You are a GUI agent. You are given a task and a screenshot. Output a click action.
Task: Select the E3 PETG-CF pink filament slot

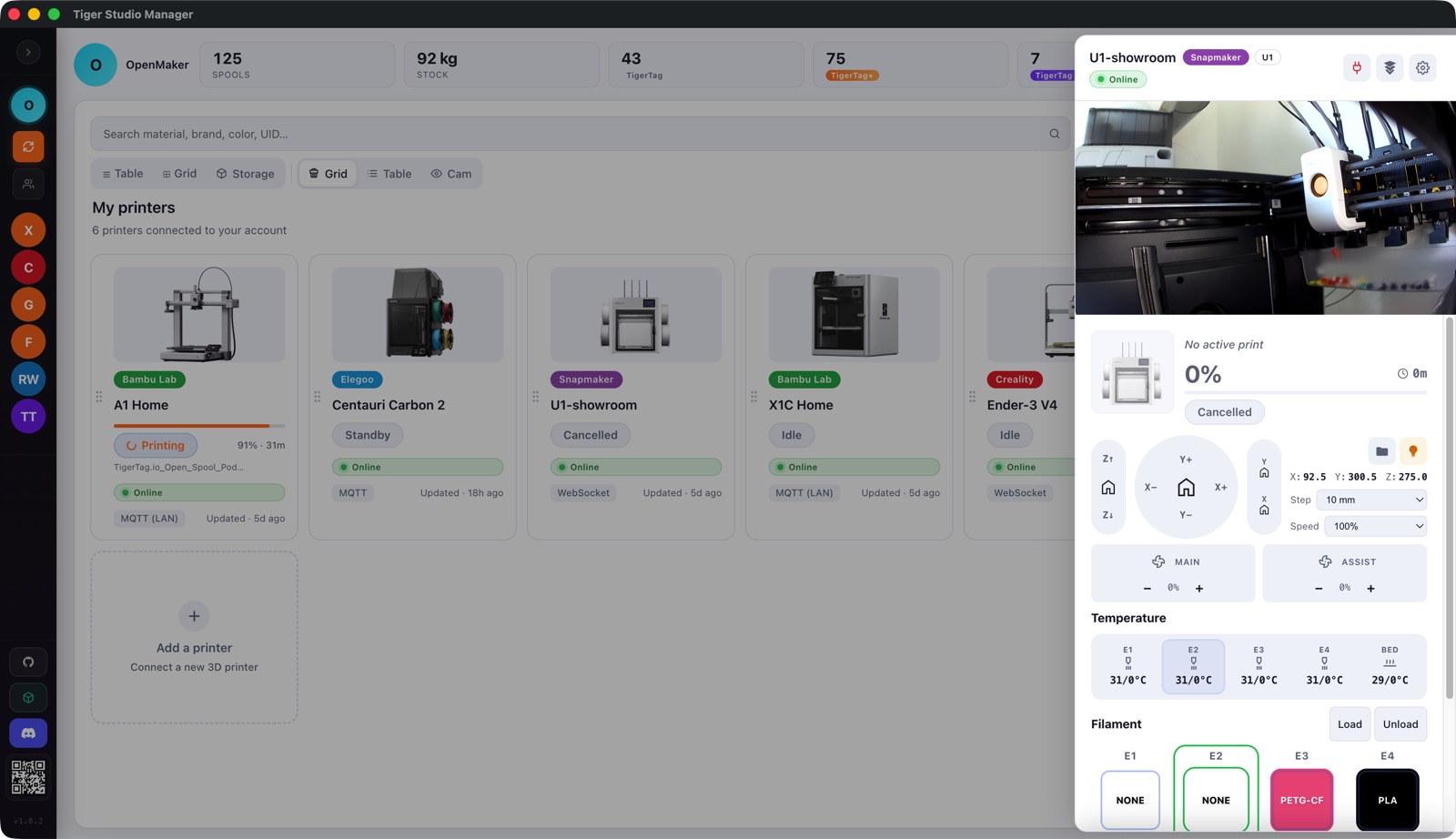coord(1301,800)
